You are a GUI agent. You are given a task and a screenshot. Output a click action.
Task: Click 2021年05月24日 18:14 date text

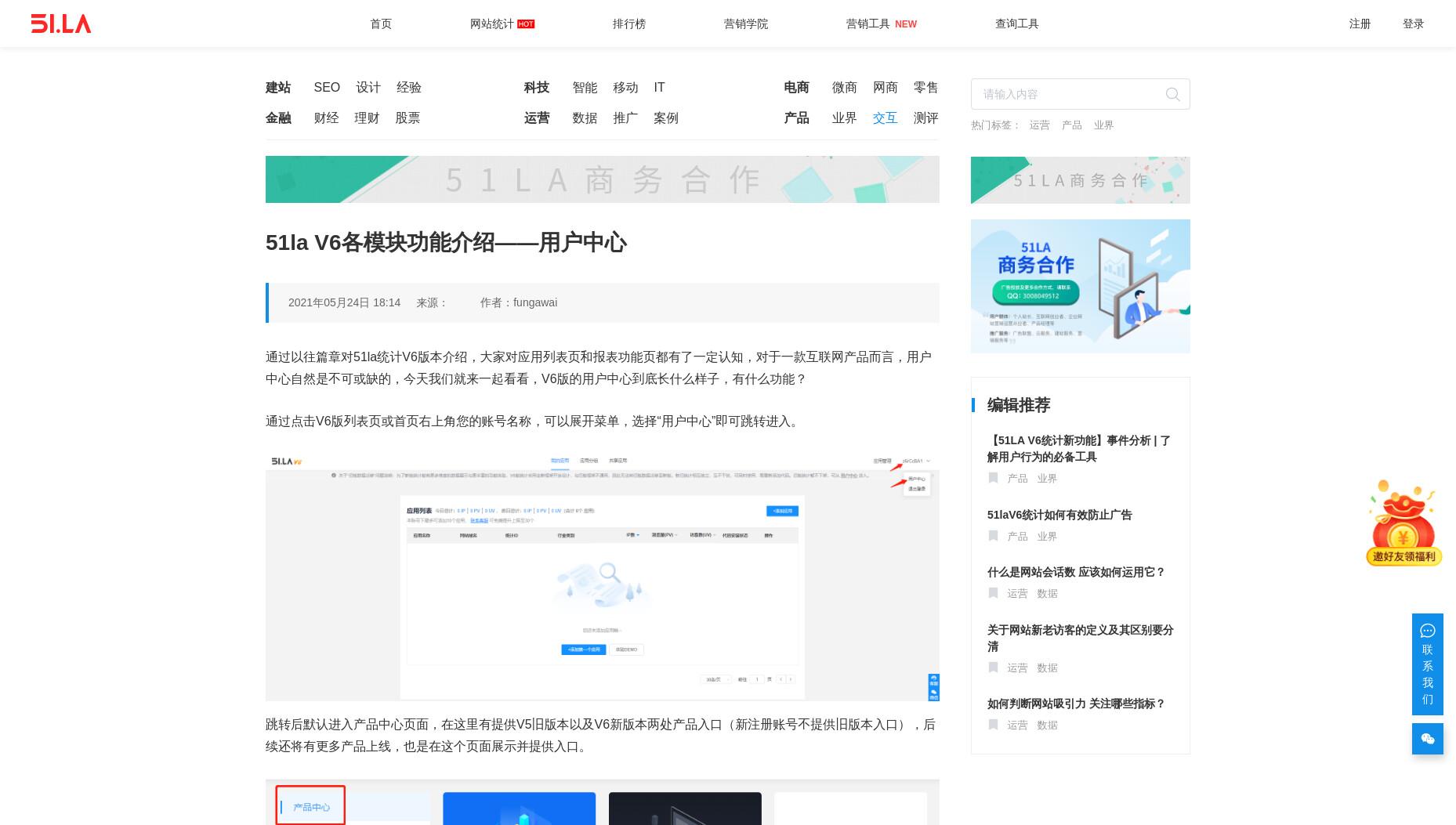point(344,302)
